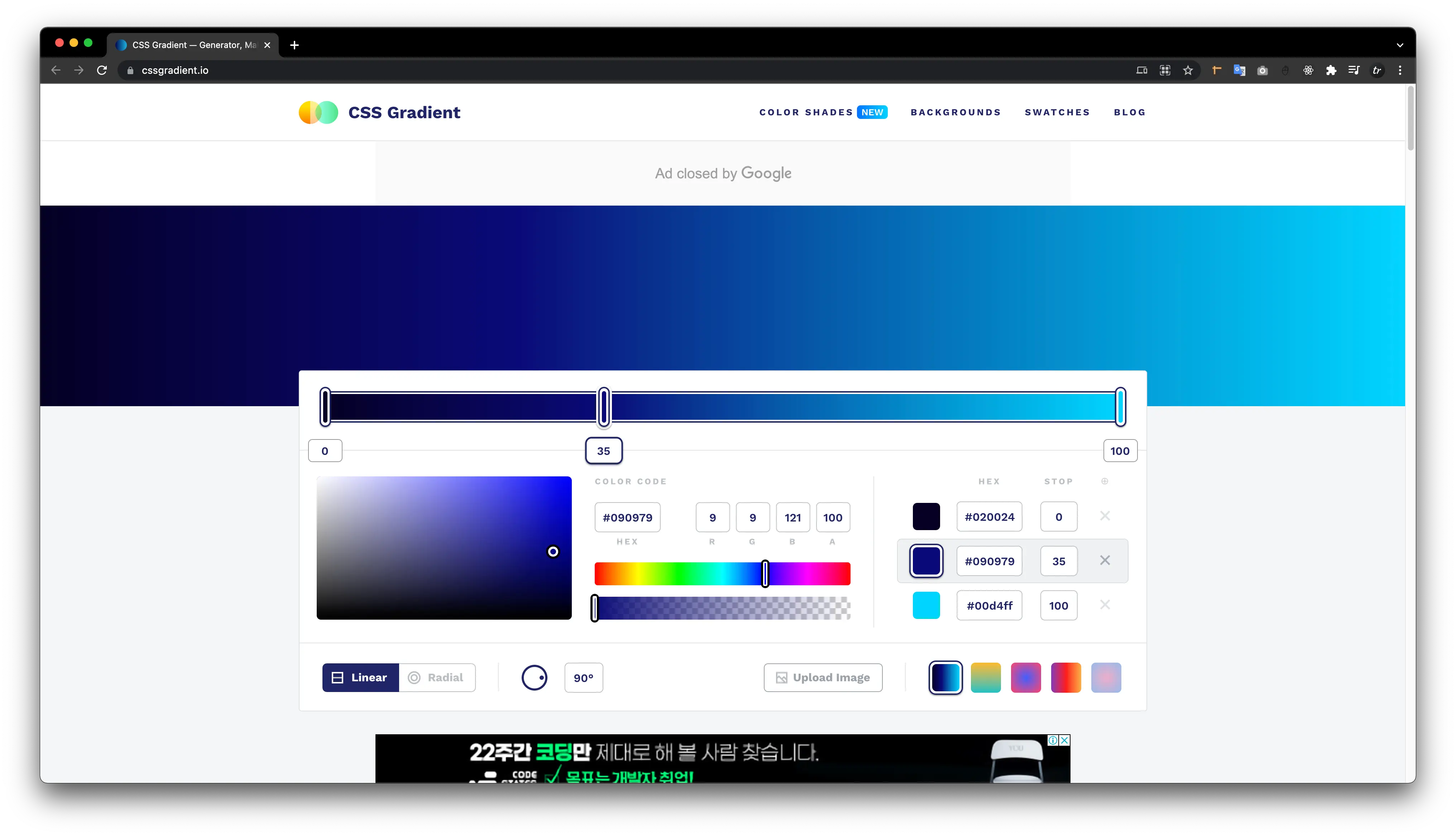
Task: Go to the Swatches page
Action: point(1057,112)
